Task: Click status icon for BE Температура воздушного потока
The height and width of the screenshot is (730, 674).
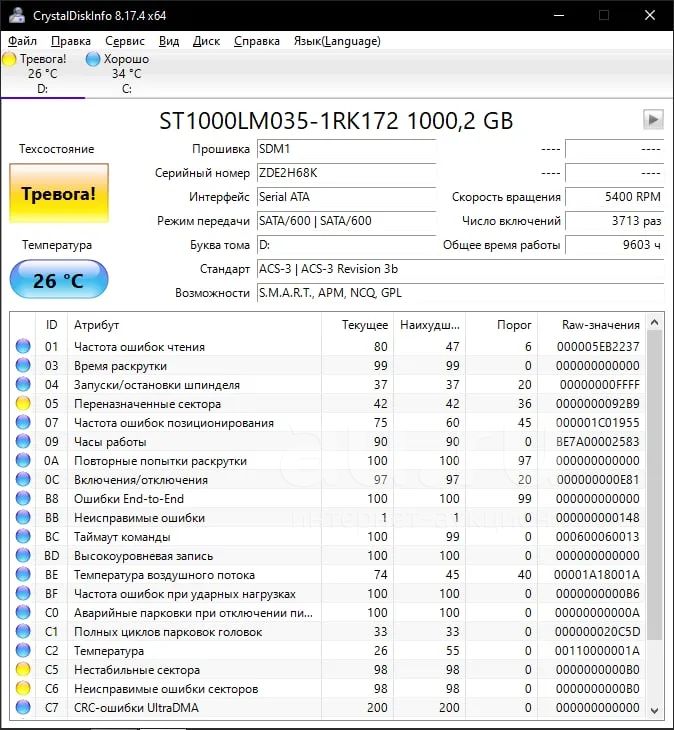Action: [23, 574]
